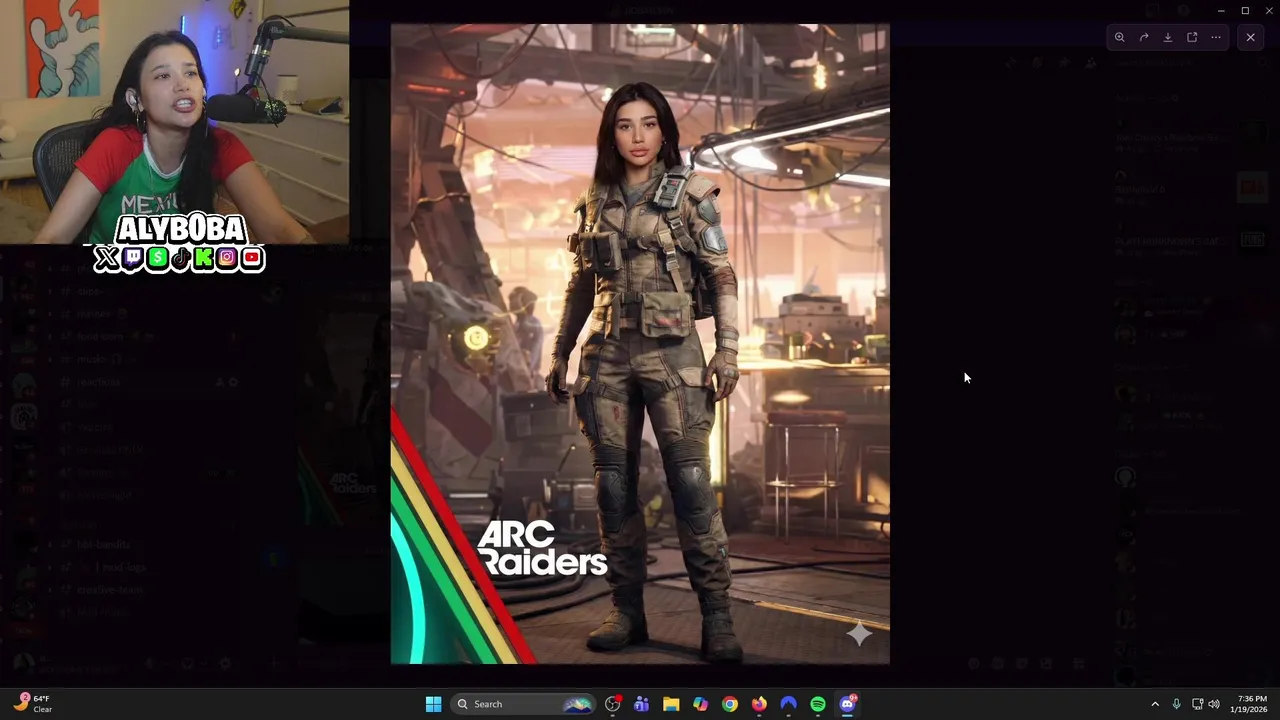This screenshot has width=1280, height=720.
Task: Click the microphone icon in system tray
Action: point(1176,704)
